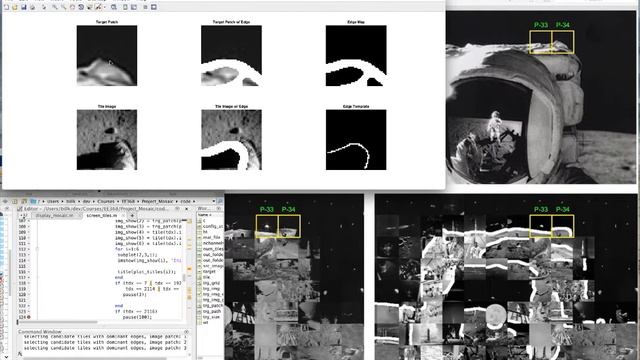Open the folder path history dropdown
640x360 pixels.
click(213, 201)
